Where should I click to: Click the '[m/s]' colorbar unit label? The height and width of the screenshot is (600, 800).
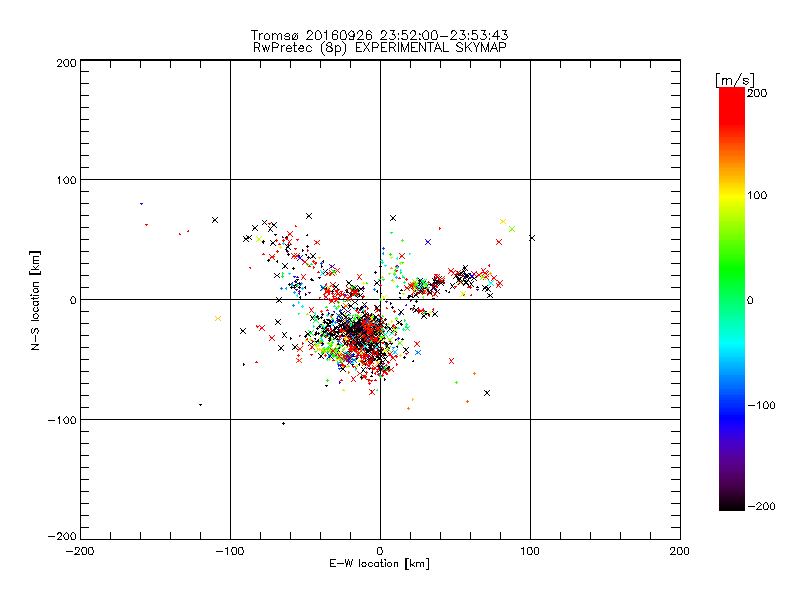735,80
